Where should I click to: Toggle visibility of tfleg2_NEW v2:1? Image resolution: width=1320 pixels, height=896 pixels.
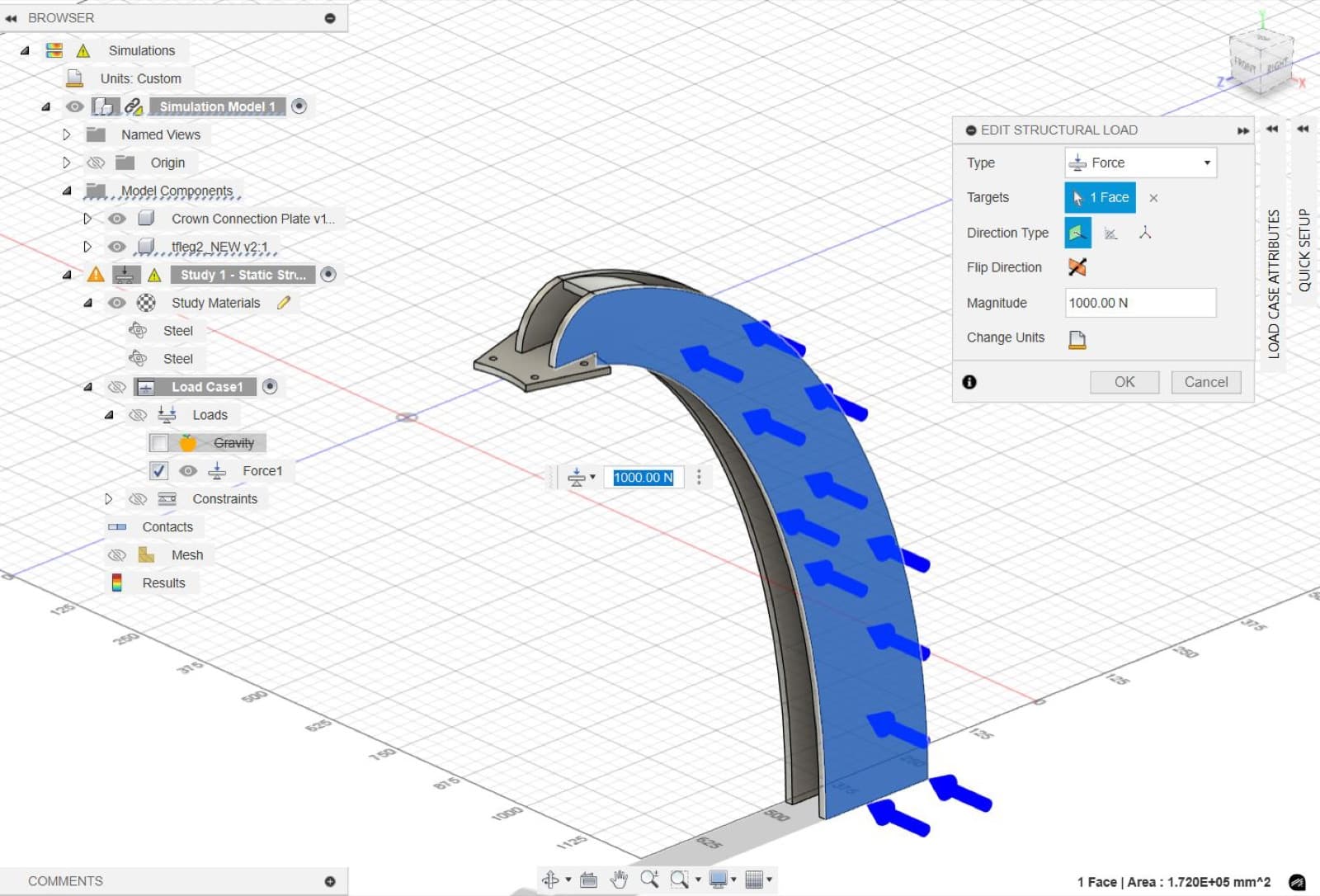coord(117,247)
